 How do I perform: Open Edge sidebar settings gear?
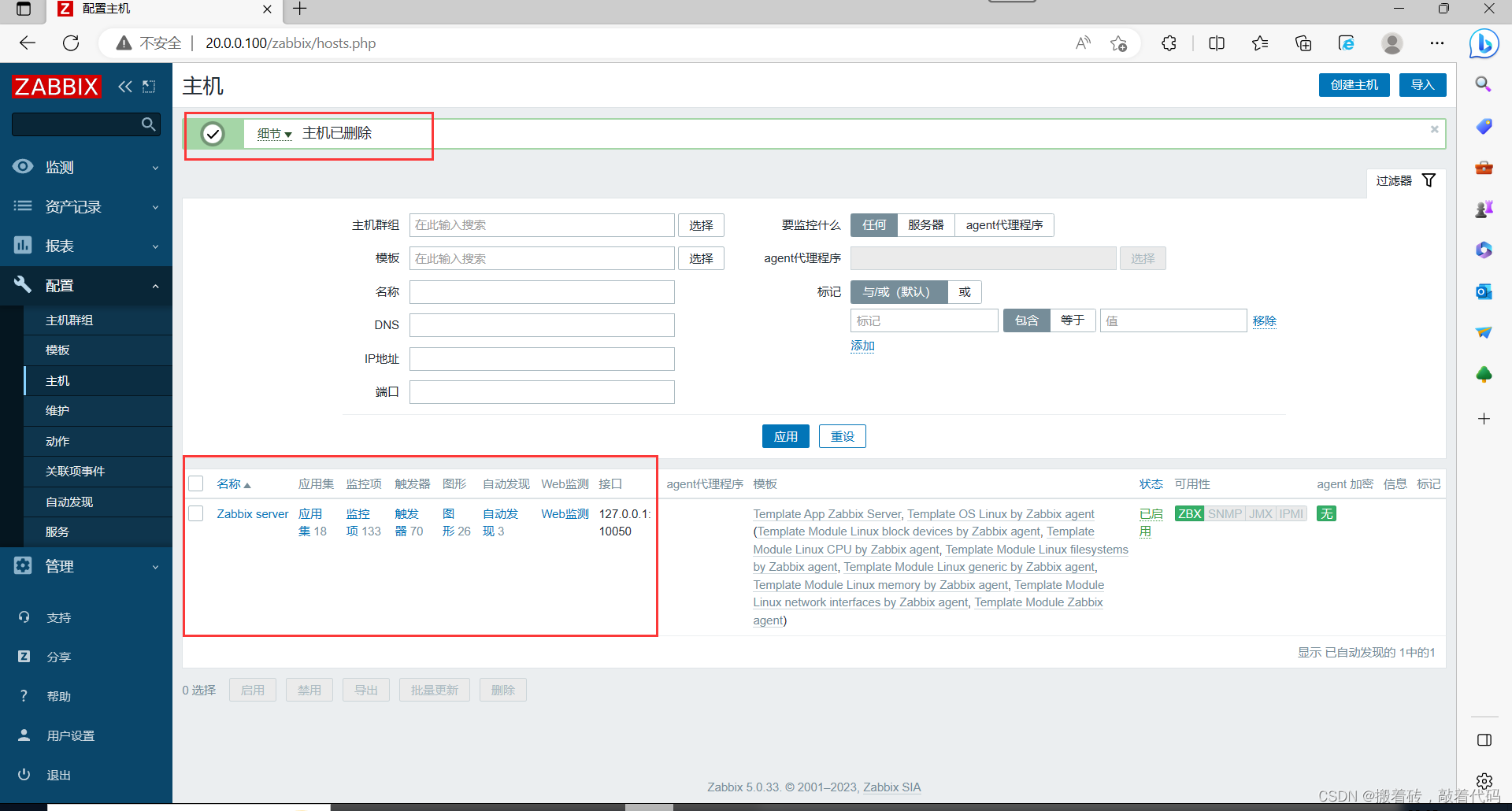coord(1484,781)
